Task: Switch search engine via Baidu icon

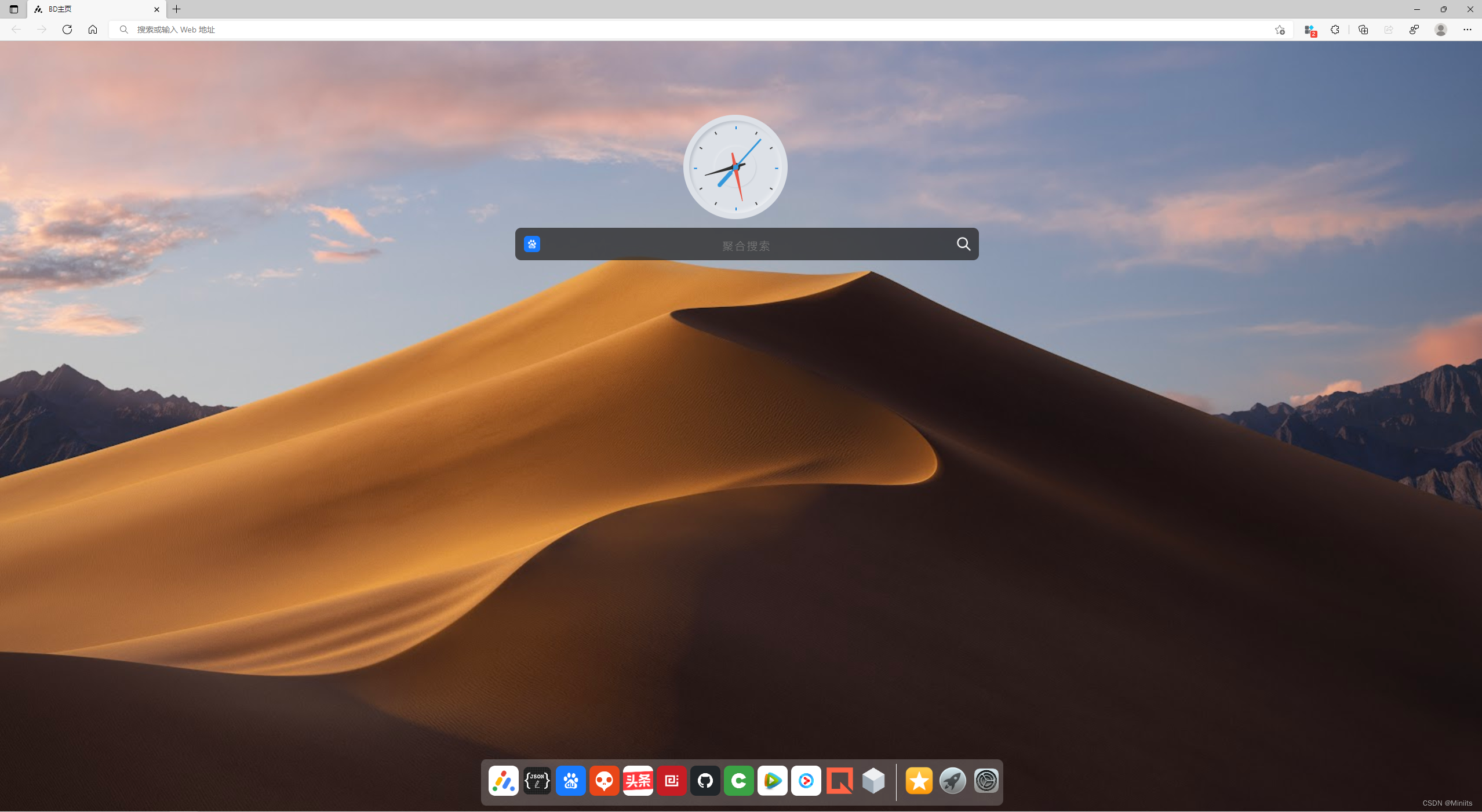Action: coord(531,244)
